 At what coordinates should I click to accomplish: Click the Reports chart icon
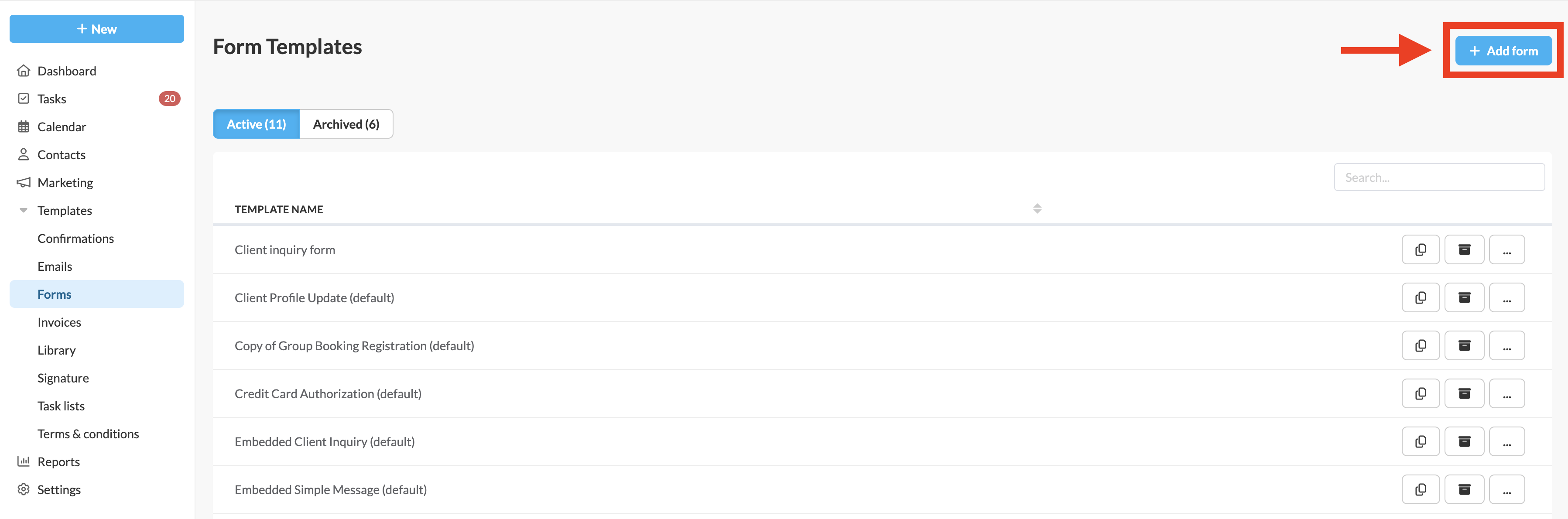click(24, 462)
